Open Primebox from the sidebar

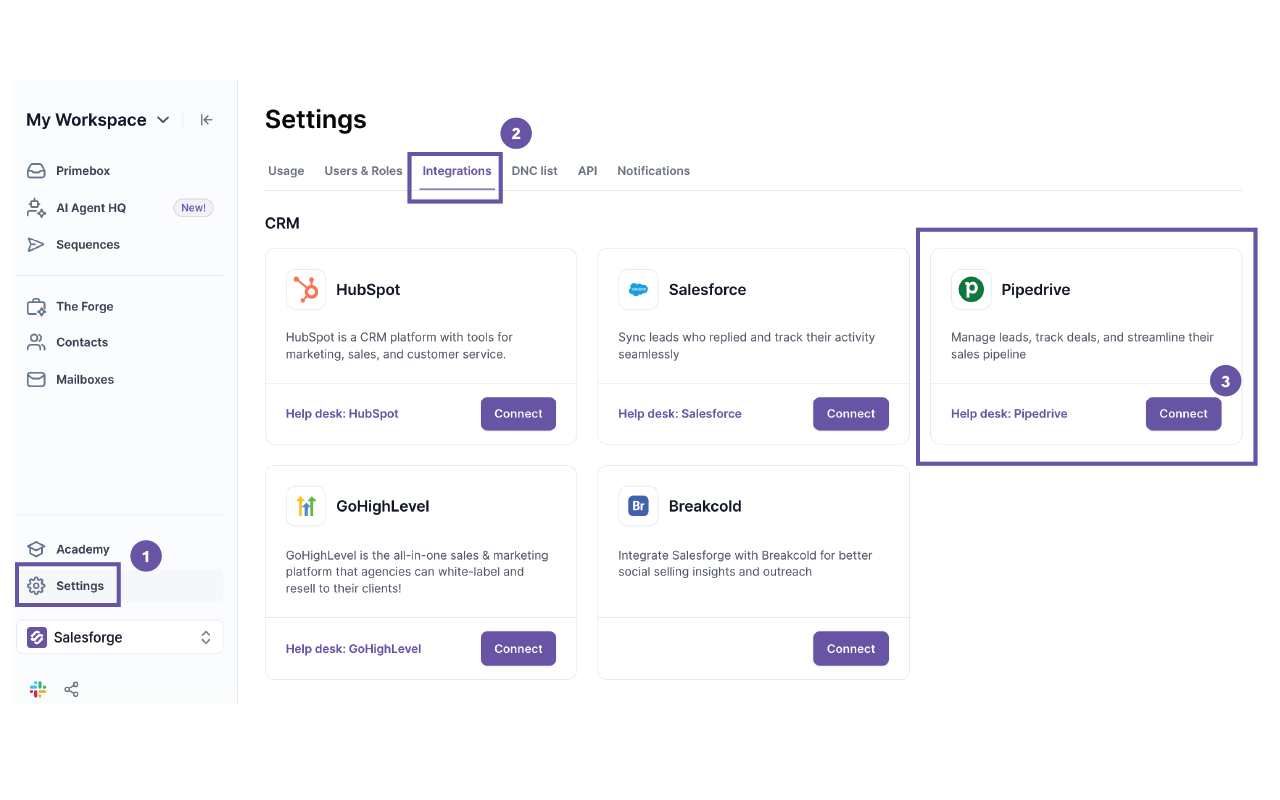(82, 171)
